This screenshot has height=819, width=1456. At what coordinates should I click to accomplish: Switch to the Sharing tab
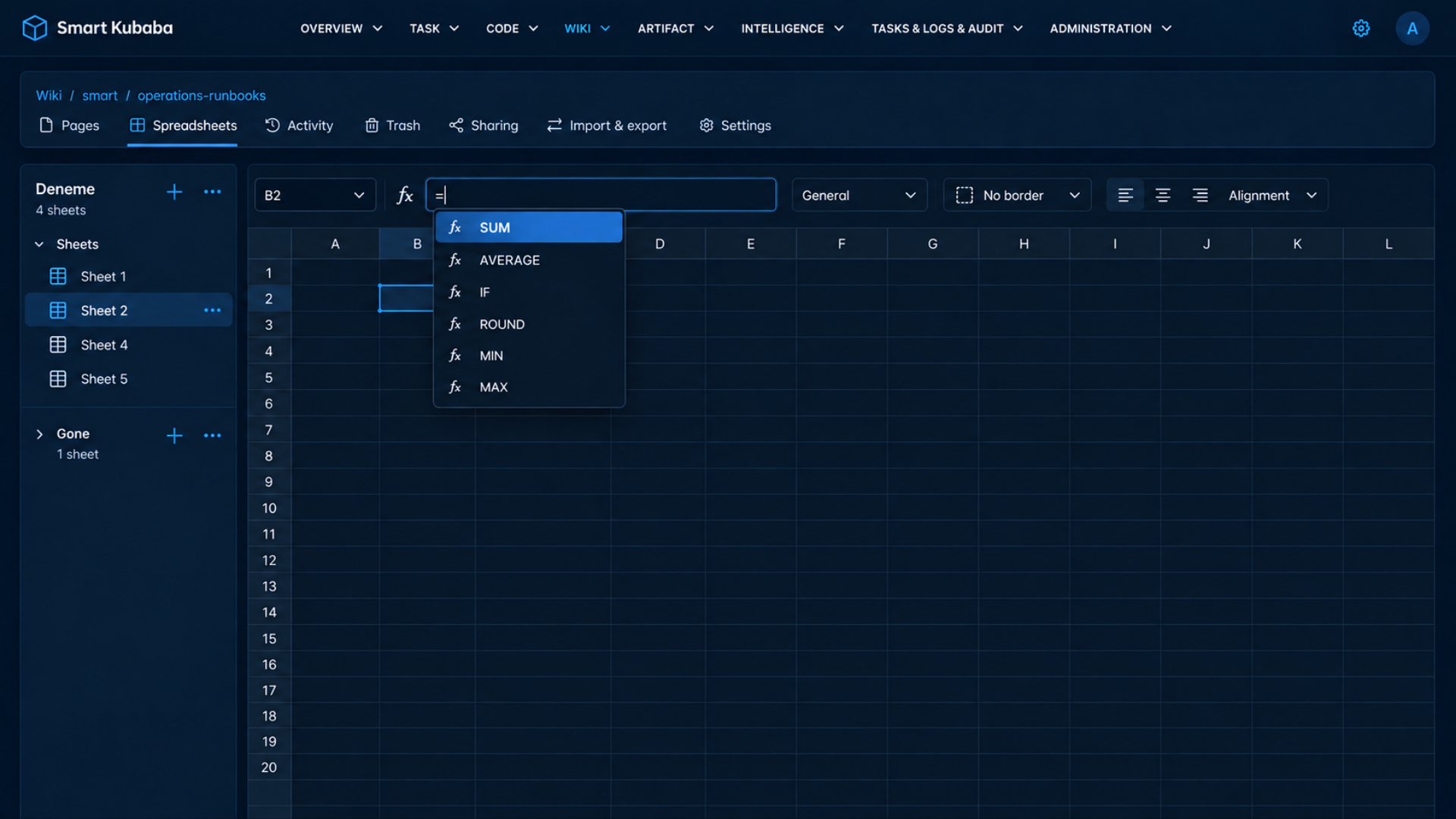click(x=483, y=125)
